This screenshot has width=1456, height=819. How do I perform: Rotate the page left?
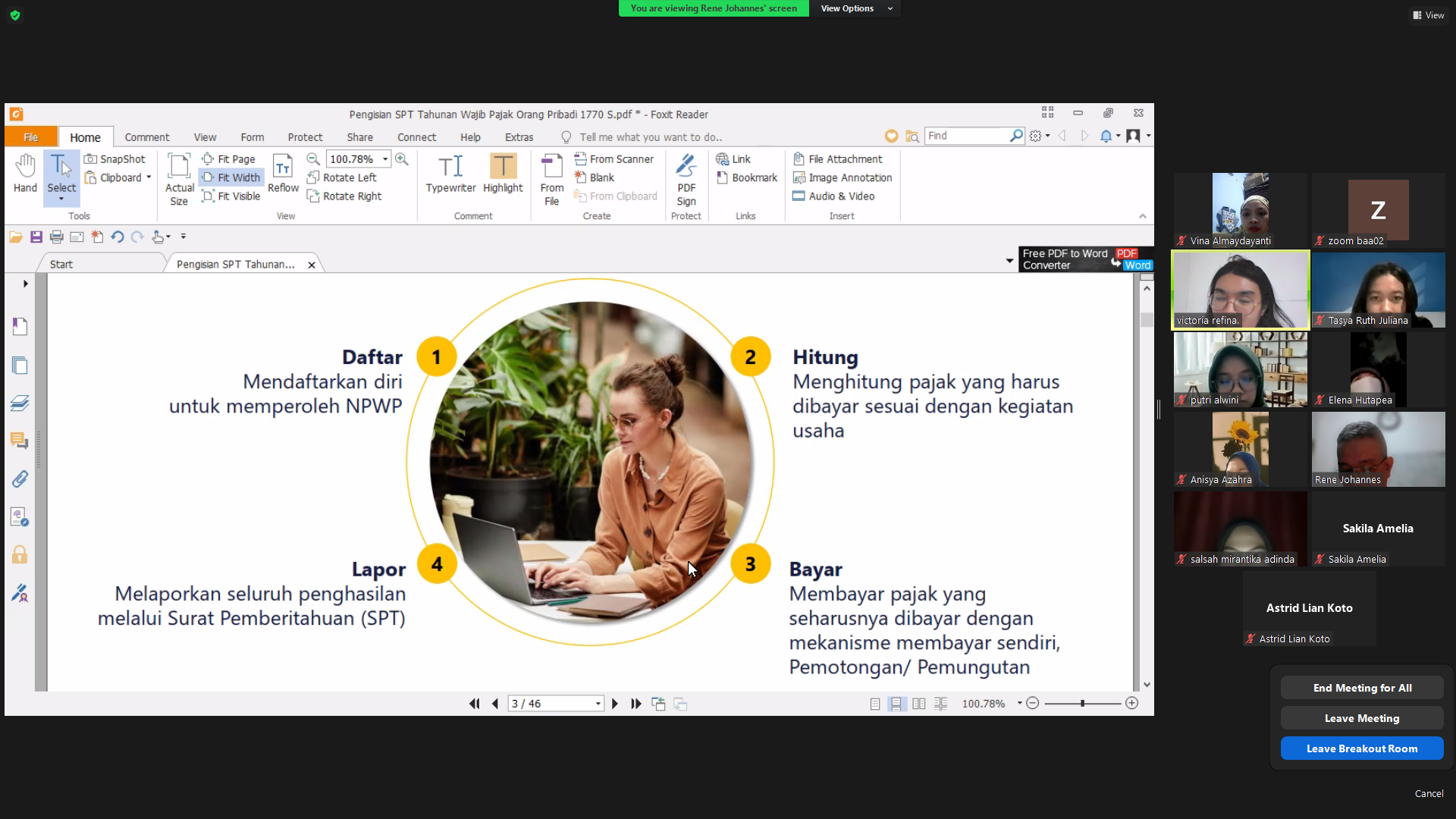[342, 177]
